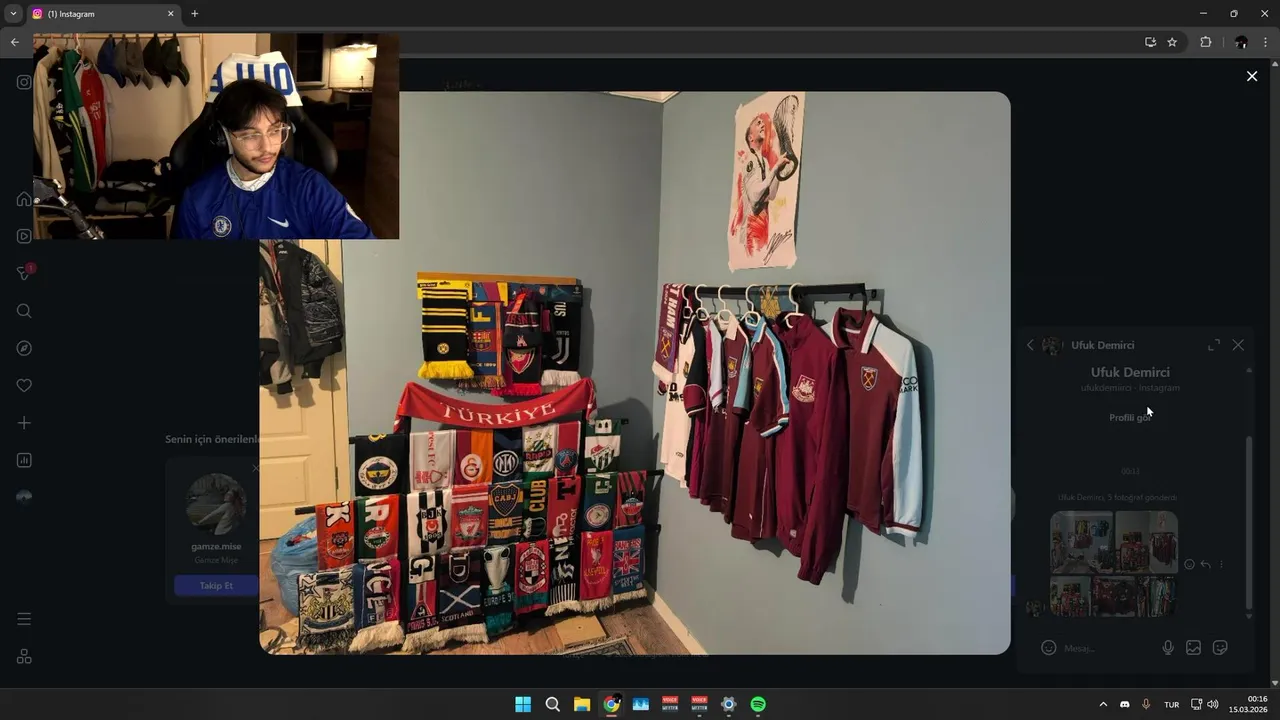Click Profili gör button in chat
This screenshot has height=720, width=1280.
tap(1130, 417)
